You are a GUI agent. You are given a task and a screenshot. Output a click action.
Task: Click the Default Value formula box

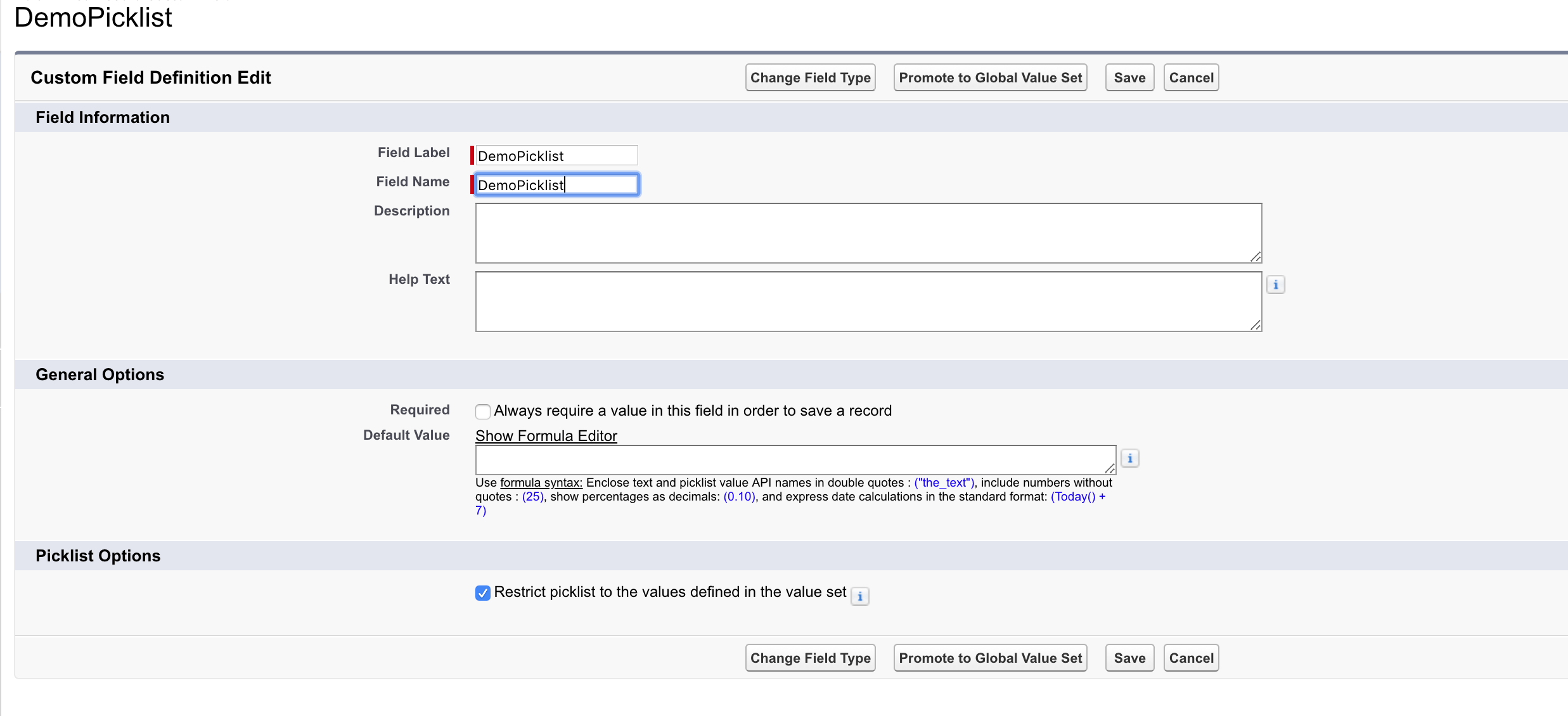(x=795, y=459)
